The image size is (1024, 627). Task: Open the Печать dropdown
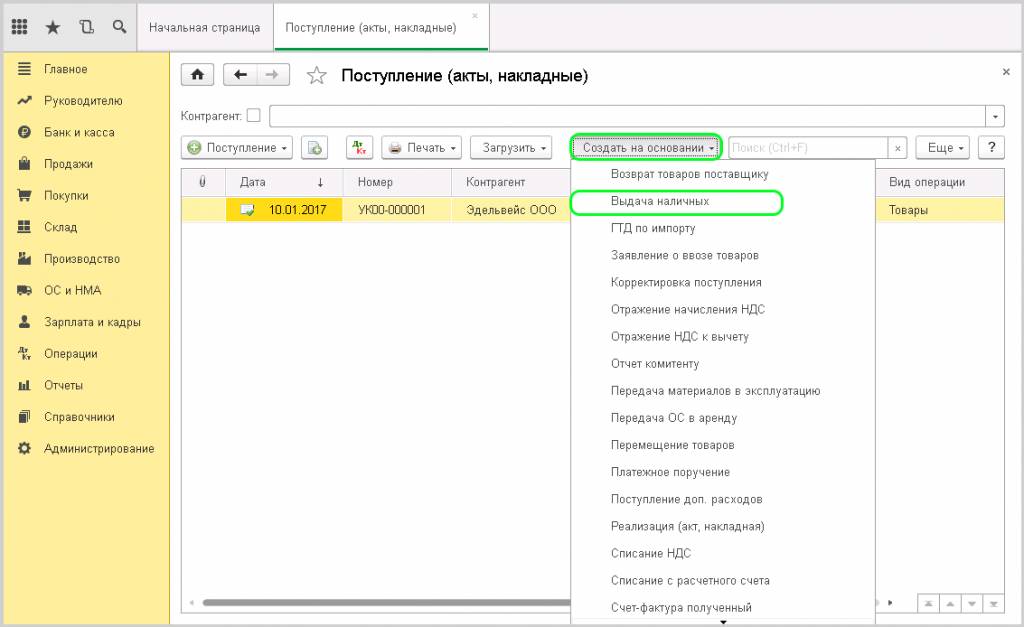(421, 148)
